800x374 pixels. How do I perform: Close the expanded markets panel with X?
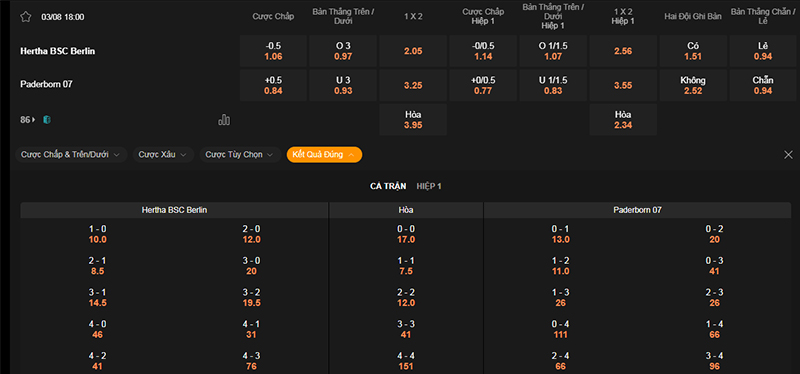(x=788, y=155)
